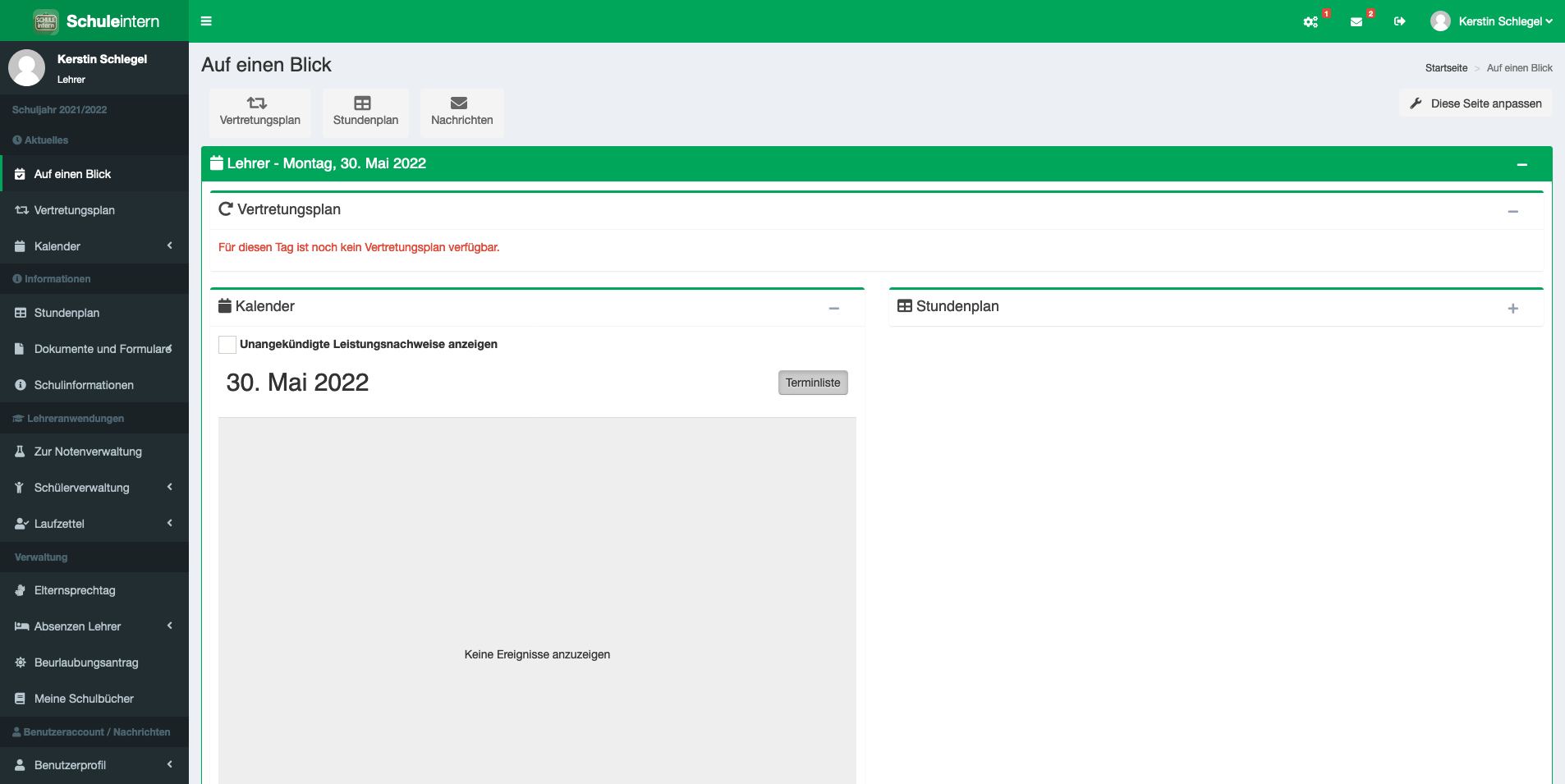Screen dimensions: 1565x784
Task: Expand Benutzerprofil sidebar submenu
Action: (170, 764)
